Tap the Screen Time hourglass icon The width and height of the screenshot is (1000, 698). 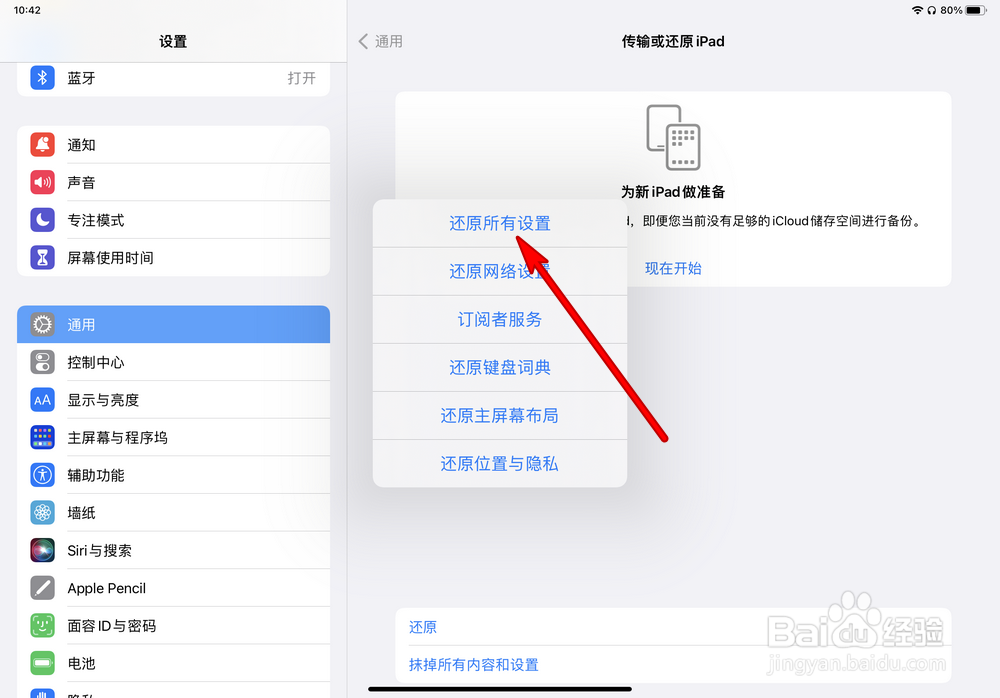click(x=42, y=258)
